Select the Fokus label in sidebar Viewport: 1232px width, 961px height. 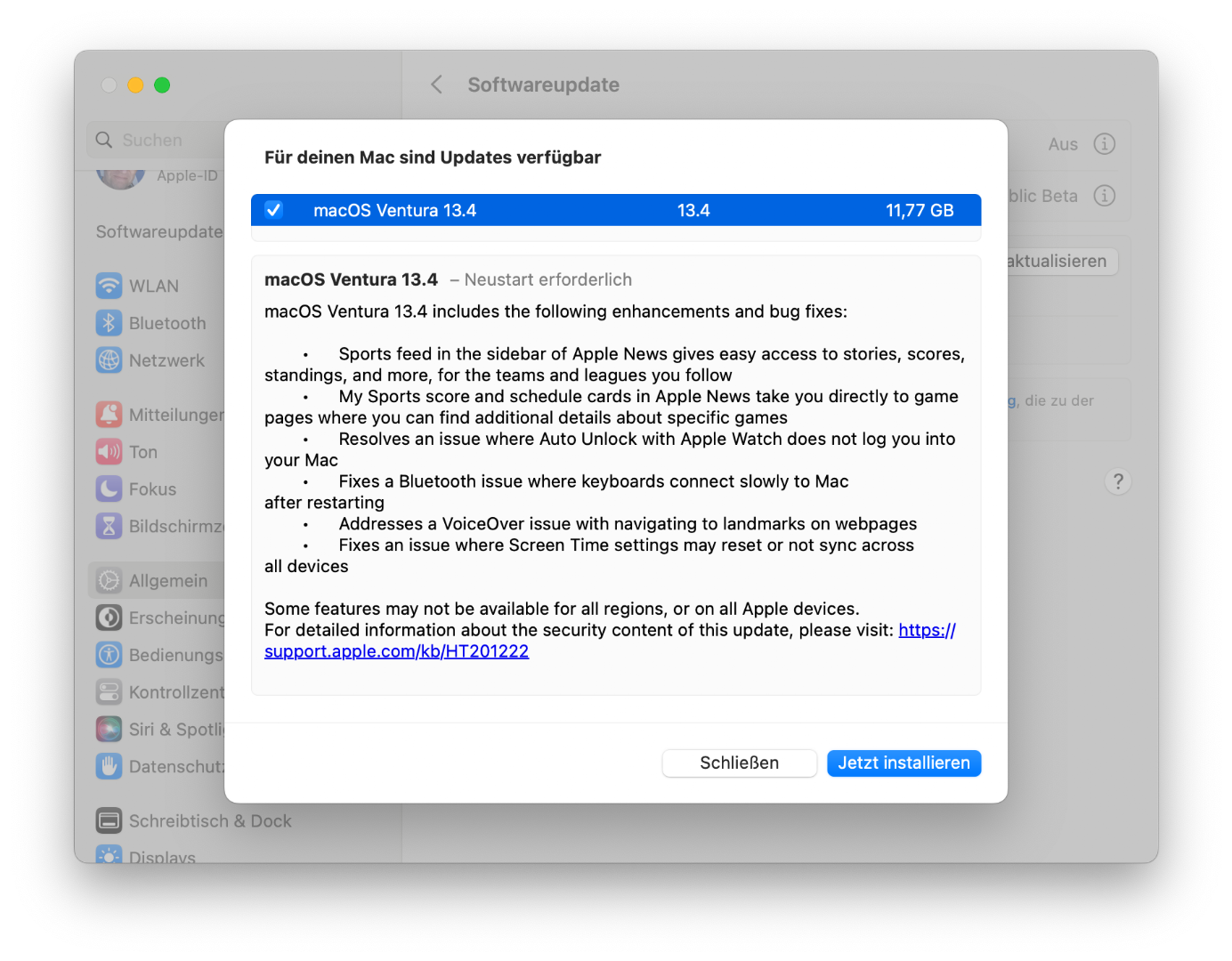[x=152, y=490]
